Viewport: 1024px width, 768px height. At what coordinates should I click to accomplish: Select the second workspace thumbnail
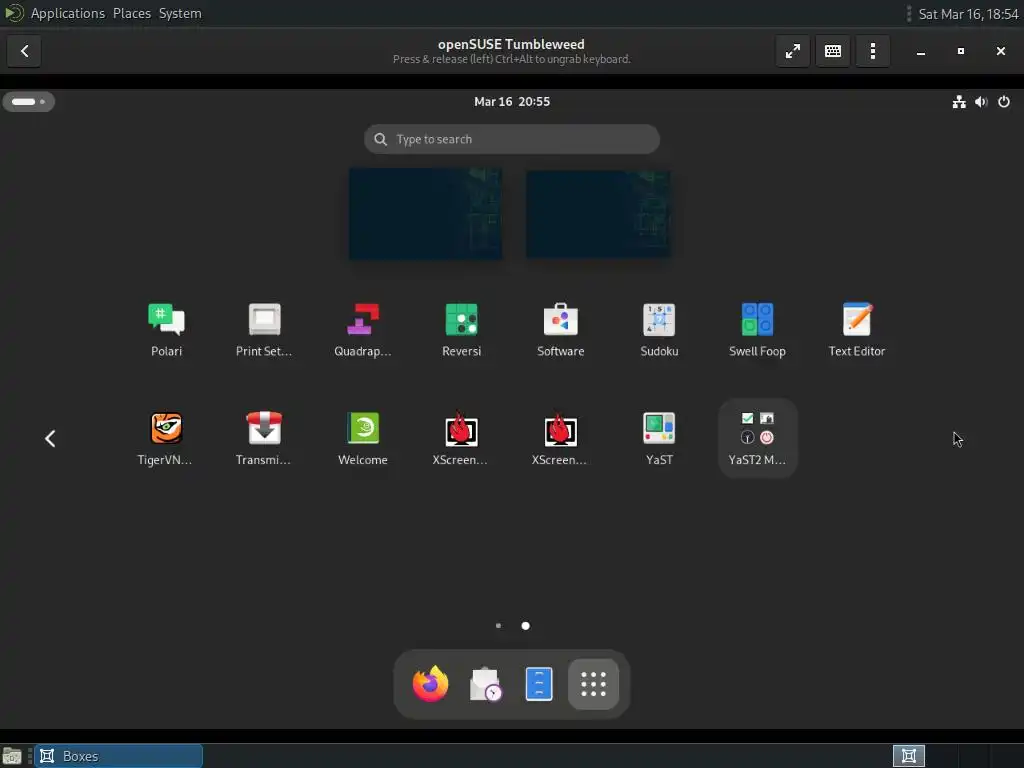(x=598, y=214)
